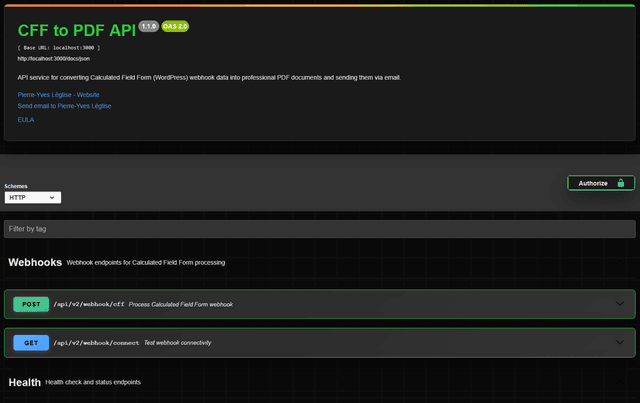Screen dimensions: 640x403
Task: Open the EULA link
Action: (x=26, y=120)
